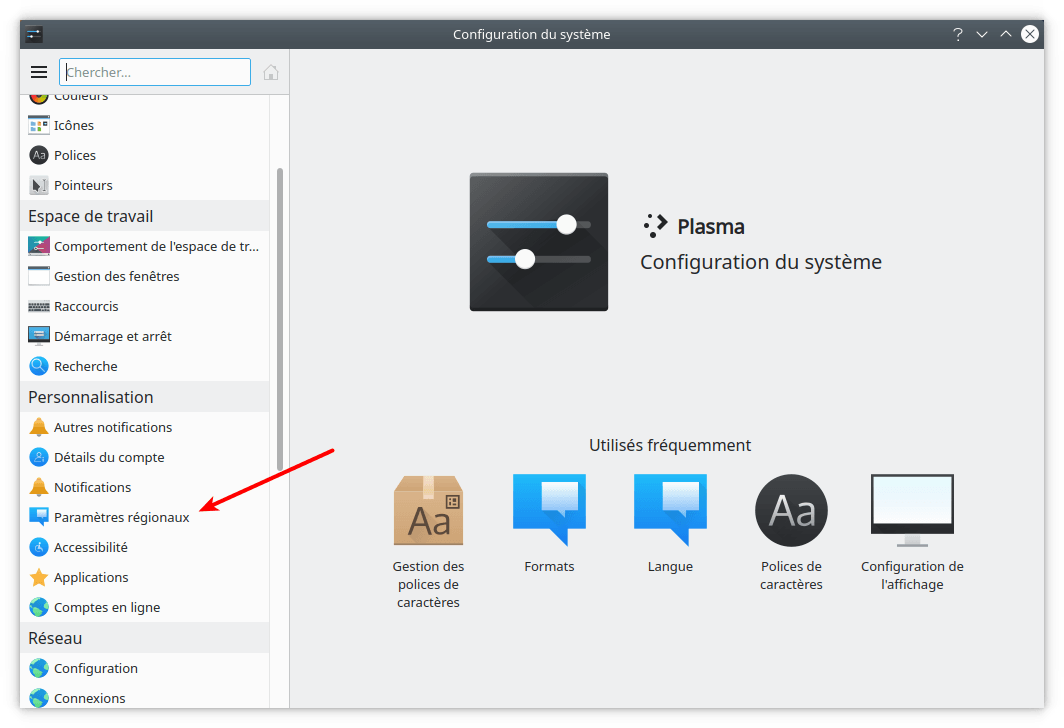Open the hamburger menu in sidebar
This screenshot has height=728, width=1064.
click(x=39, y=72)
